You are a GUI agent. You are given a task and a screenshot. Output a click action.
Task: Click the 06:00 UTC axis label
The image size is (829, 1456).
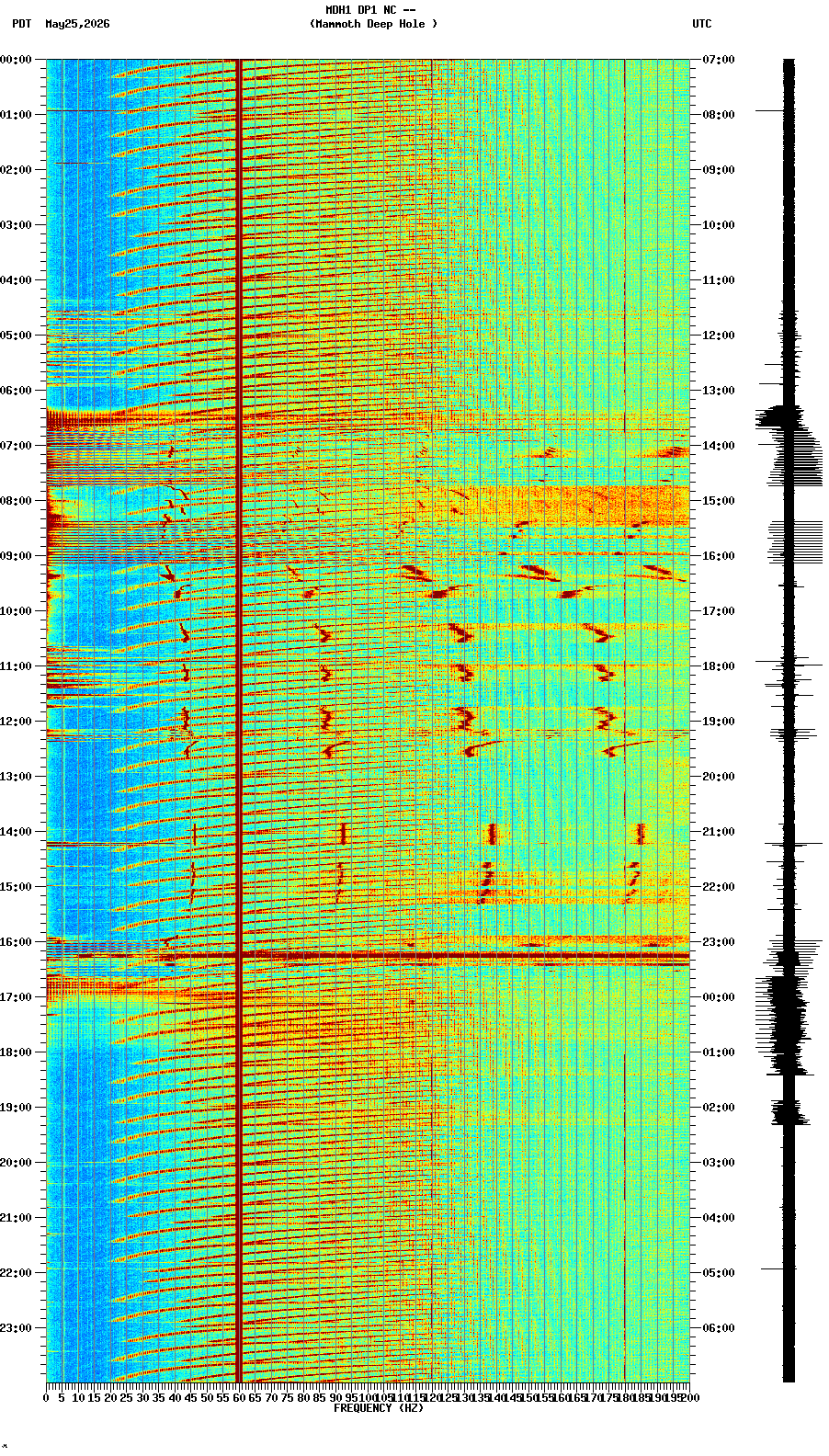coord(719,1328)
